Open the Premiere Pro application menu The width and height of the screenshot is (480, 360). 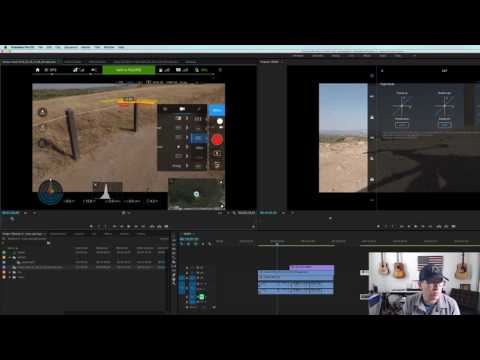23,47
